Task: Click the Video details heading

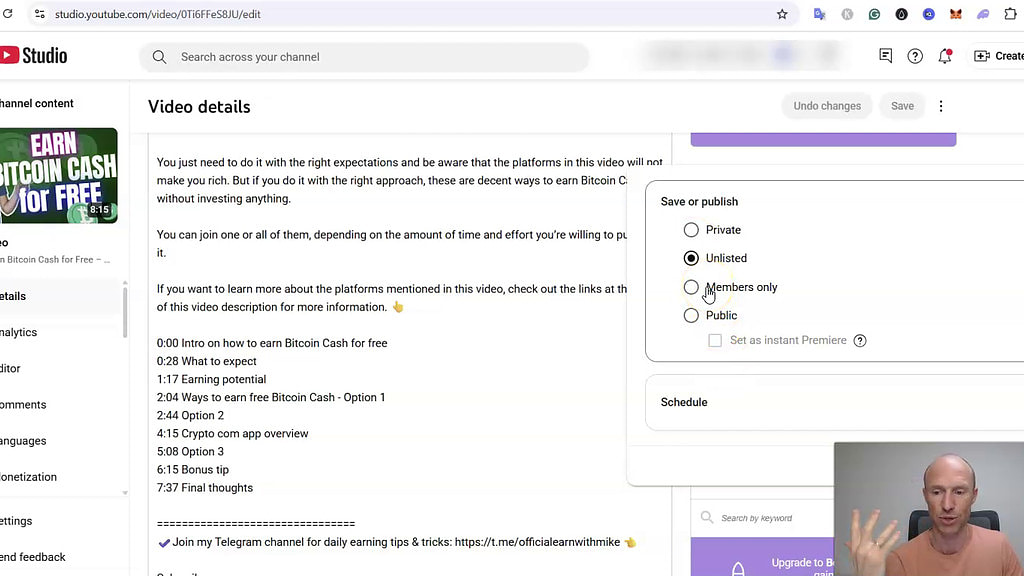Action: (x=199, y=106)
